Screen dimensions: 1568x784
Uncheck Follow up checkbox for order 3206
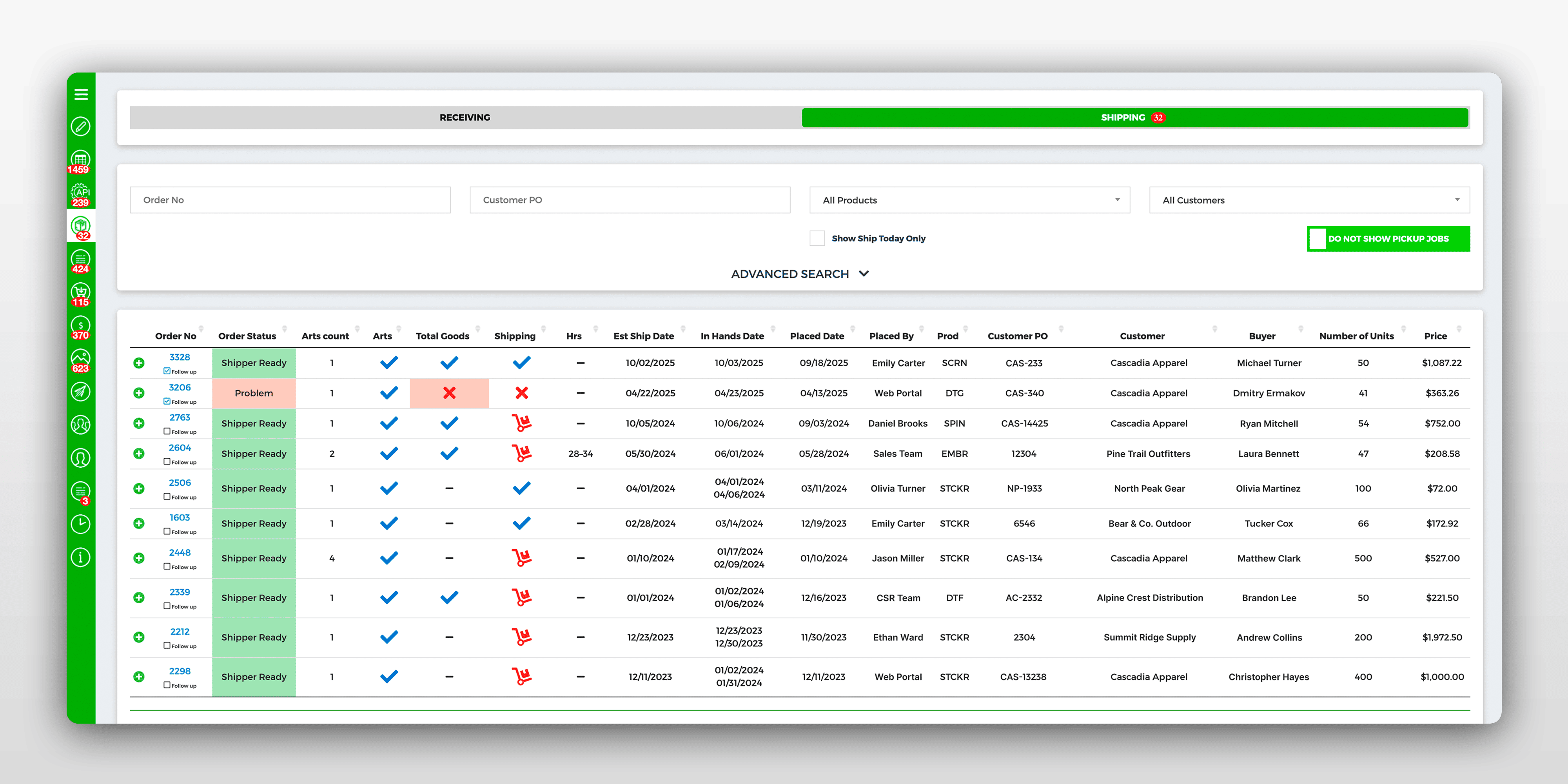coord(167,402)
